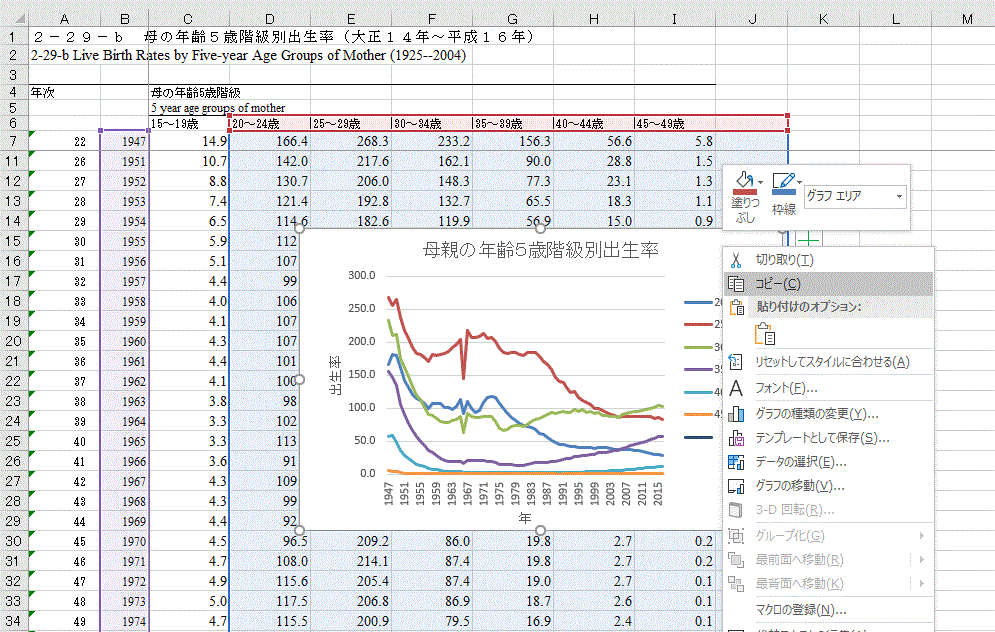Click the 15～19歳 header cell
The height and width of the screenshot is (632, 995).
[188, 123]
